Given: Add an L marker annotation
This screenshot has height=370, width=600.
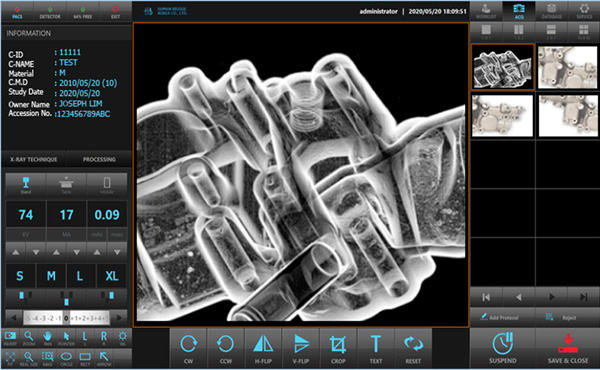Looking at the screenshot, I should (85, 338).
